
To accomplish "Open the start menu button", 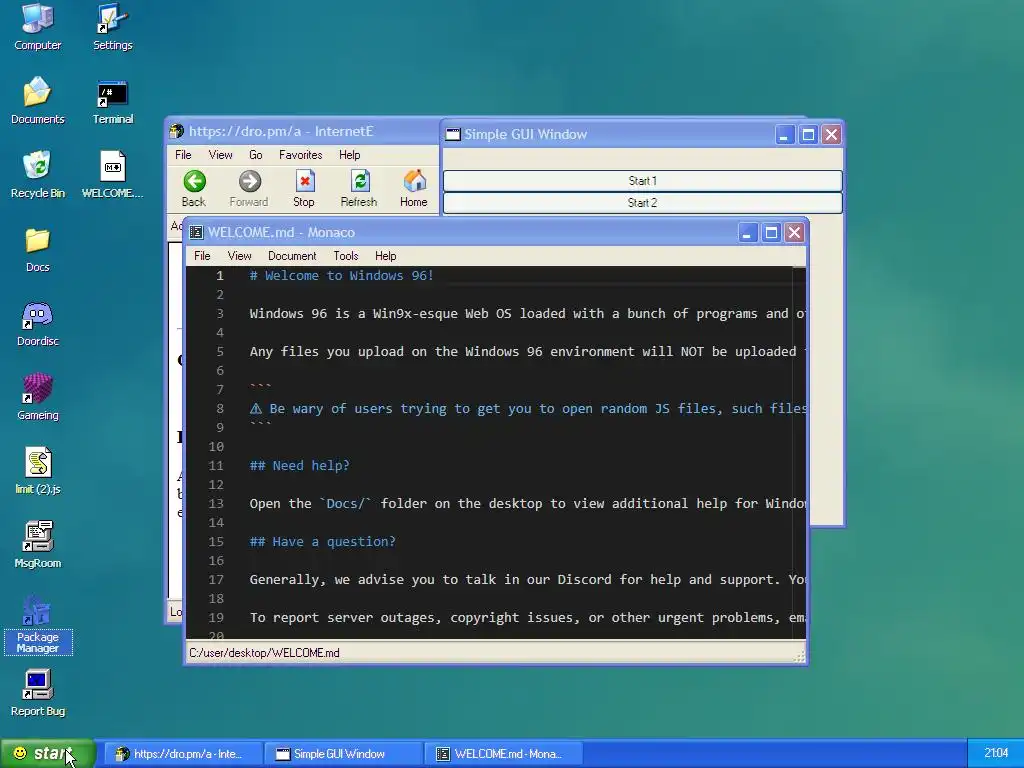I will pyautogui.click(x=48, y=754).
